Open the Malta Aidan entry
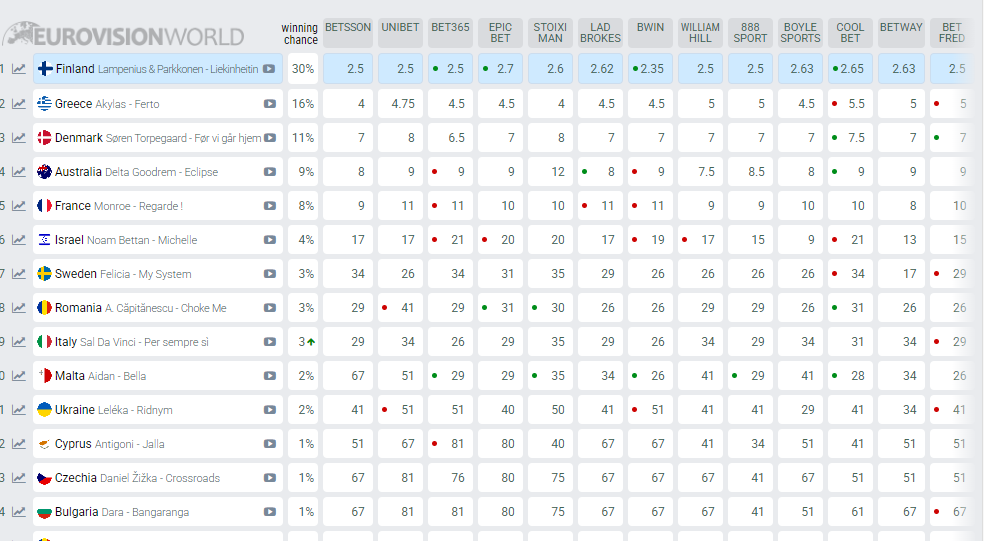984x541 pixels. [x=158, y=375]
